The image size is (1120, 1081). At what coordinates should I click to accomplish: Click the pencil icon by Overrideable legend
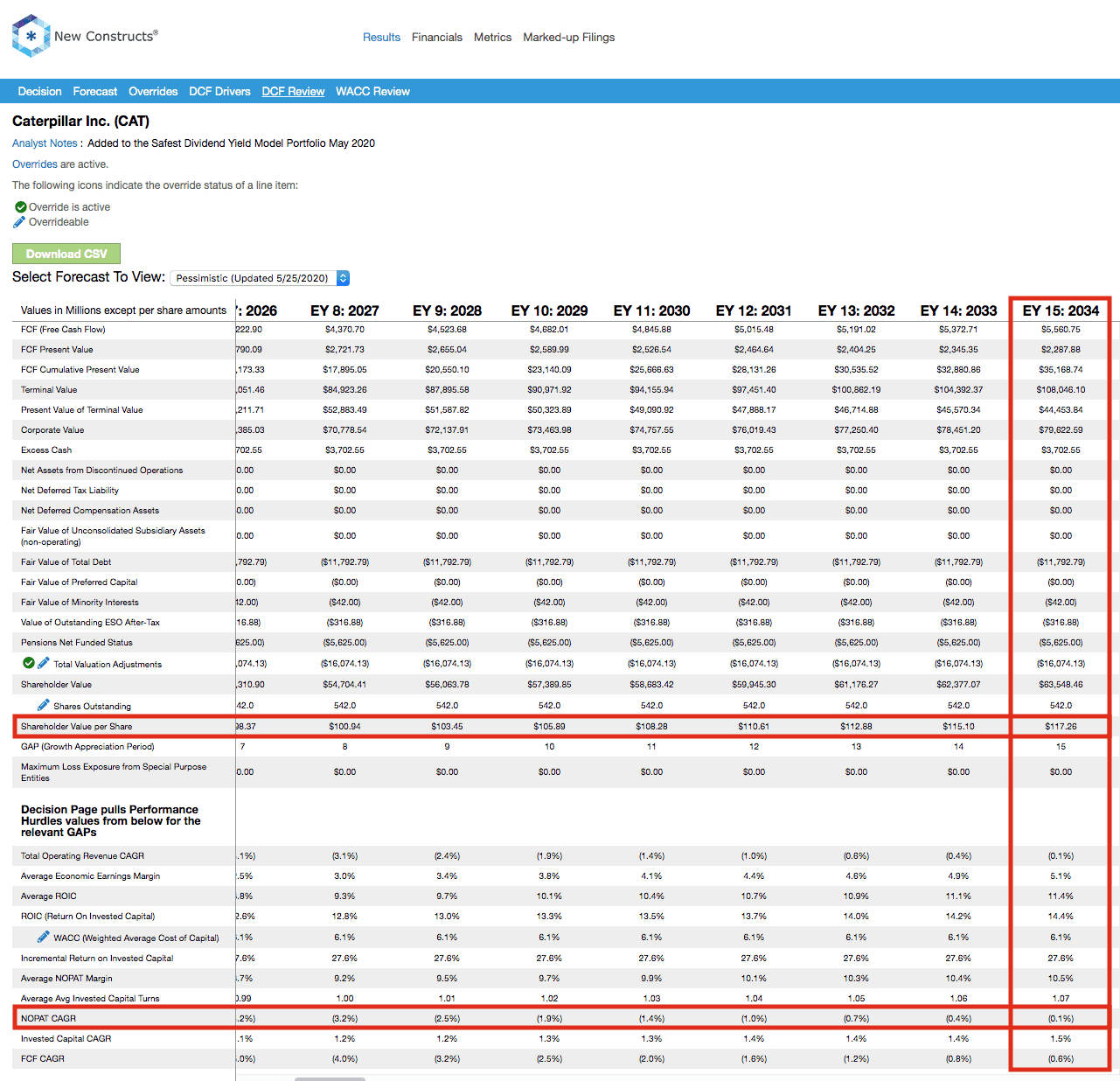click(19, 222)
